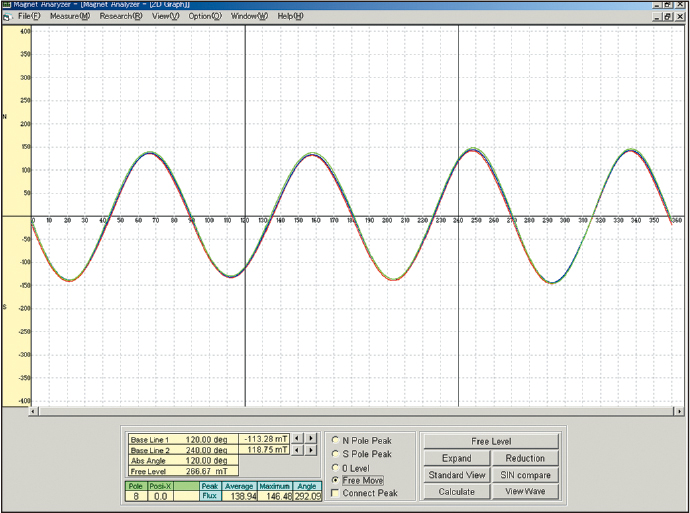Enable the Connect Peak checkbox
Image resolution: width=690 pixels, height=513 pixels.
[335, 493]
